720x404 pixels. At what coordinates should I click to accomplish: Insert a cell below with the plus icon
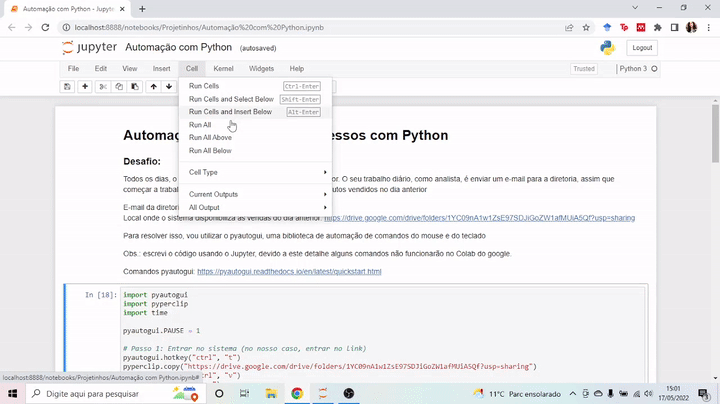(x=85, y=86)
